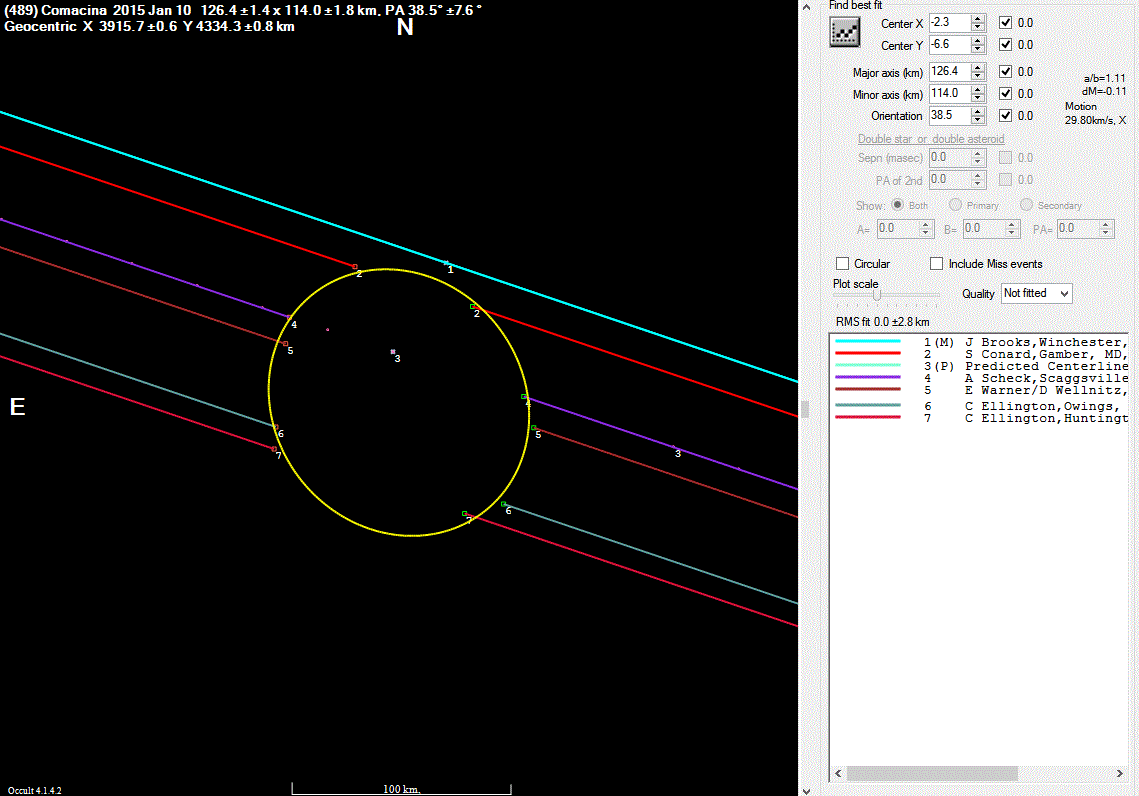Screen dimensions: 1139x796
Task: Increase Center X using the up spinner
Action: pos(978,18)
